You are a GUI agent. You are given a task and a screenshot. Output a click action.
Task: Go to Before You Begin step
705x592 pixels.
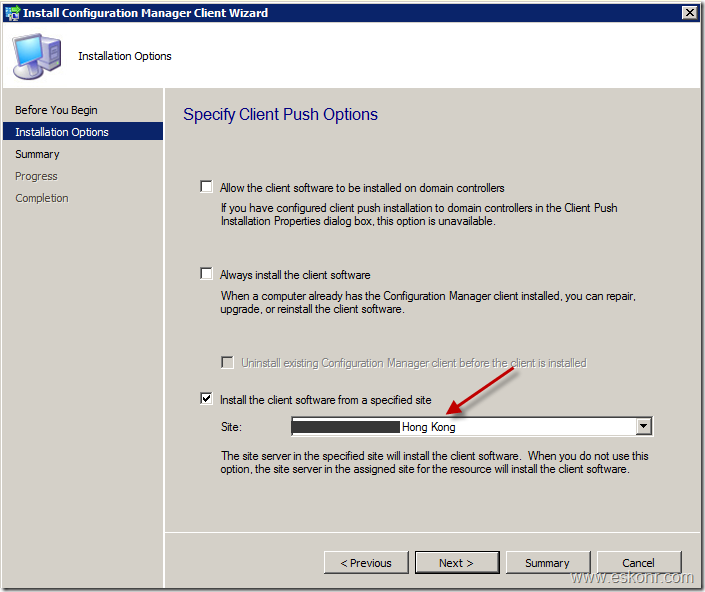coord(56,110)
